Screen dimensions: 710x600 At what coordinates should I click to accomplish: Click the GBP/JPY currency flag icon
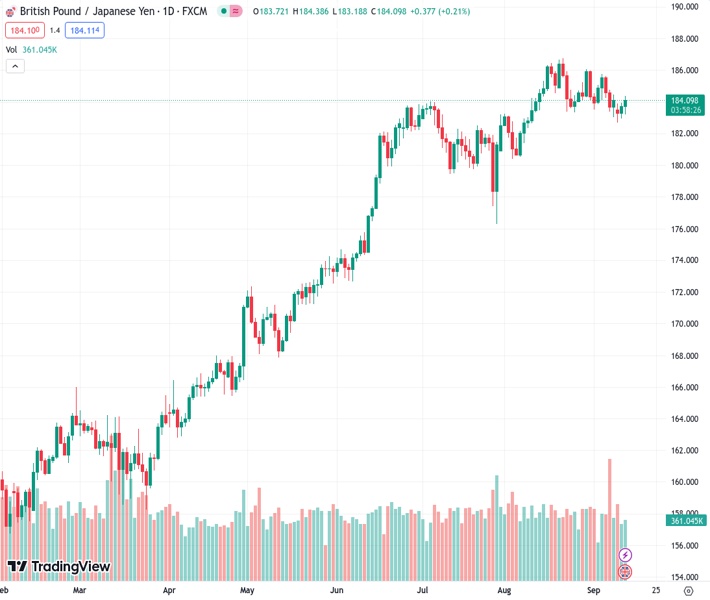[10, 11]
